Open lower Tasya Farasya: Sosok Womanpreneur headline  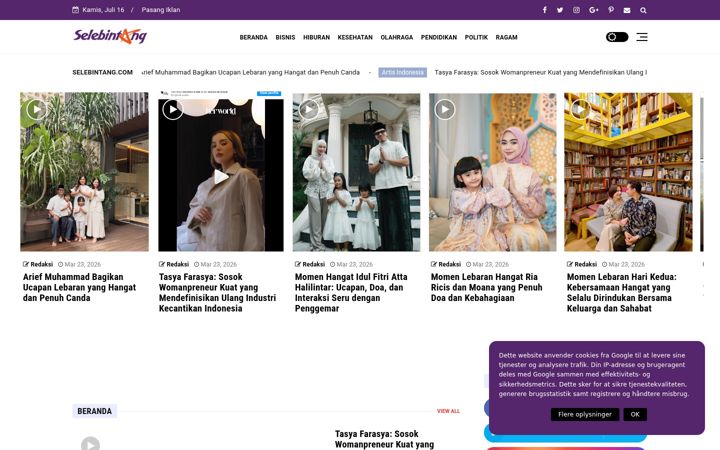point(384,439)
